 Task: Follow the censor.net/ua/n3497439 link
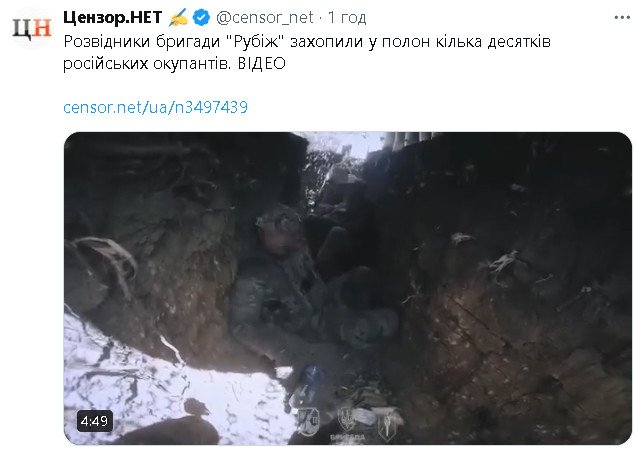155,107
